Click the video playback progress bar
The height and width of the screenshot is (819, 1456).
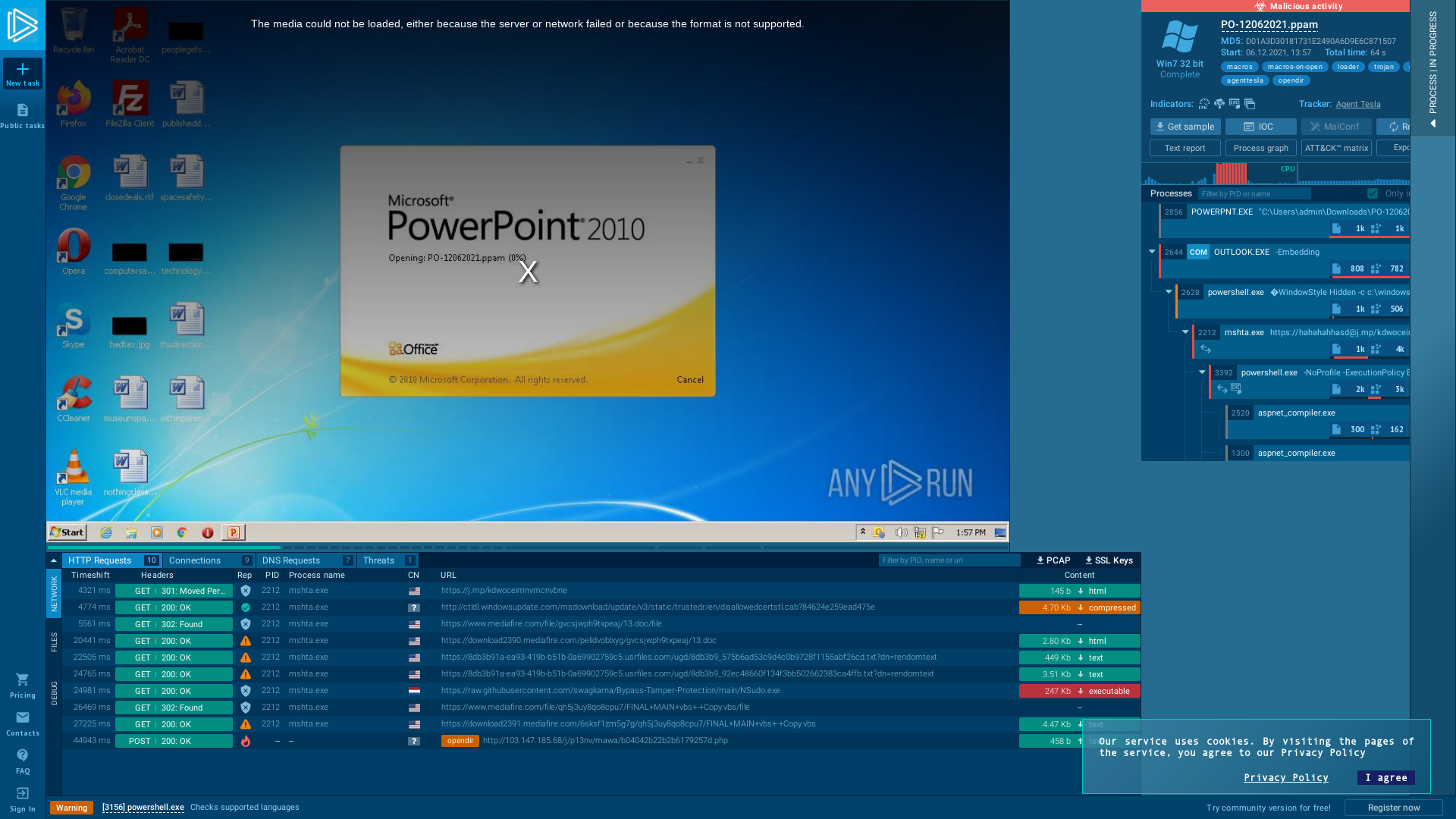[x=528, y=547]
